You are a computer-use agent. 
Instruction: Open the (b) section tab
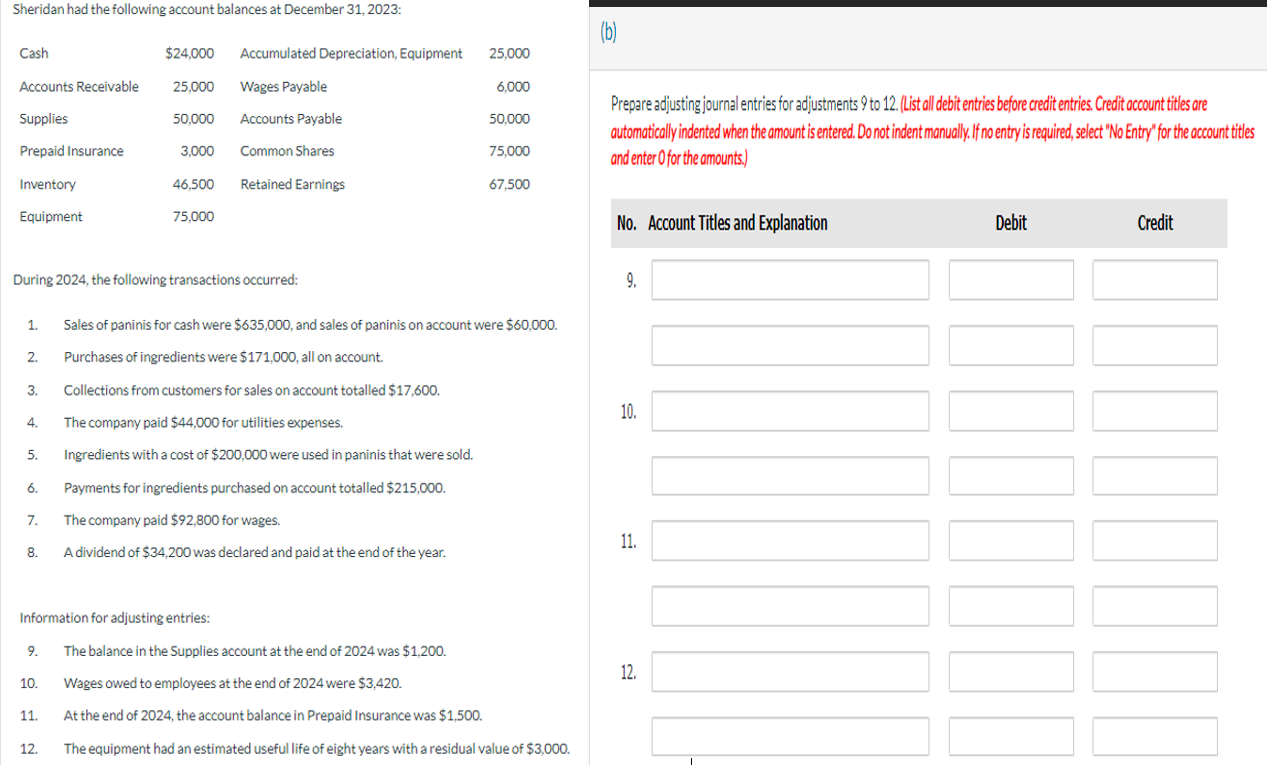click(610, 32)
